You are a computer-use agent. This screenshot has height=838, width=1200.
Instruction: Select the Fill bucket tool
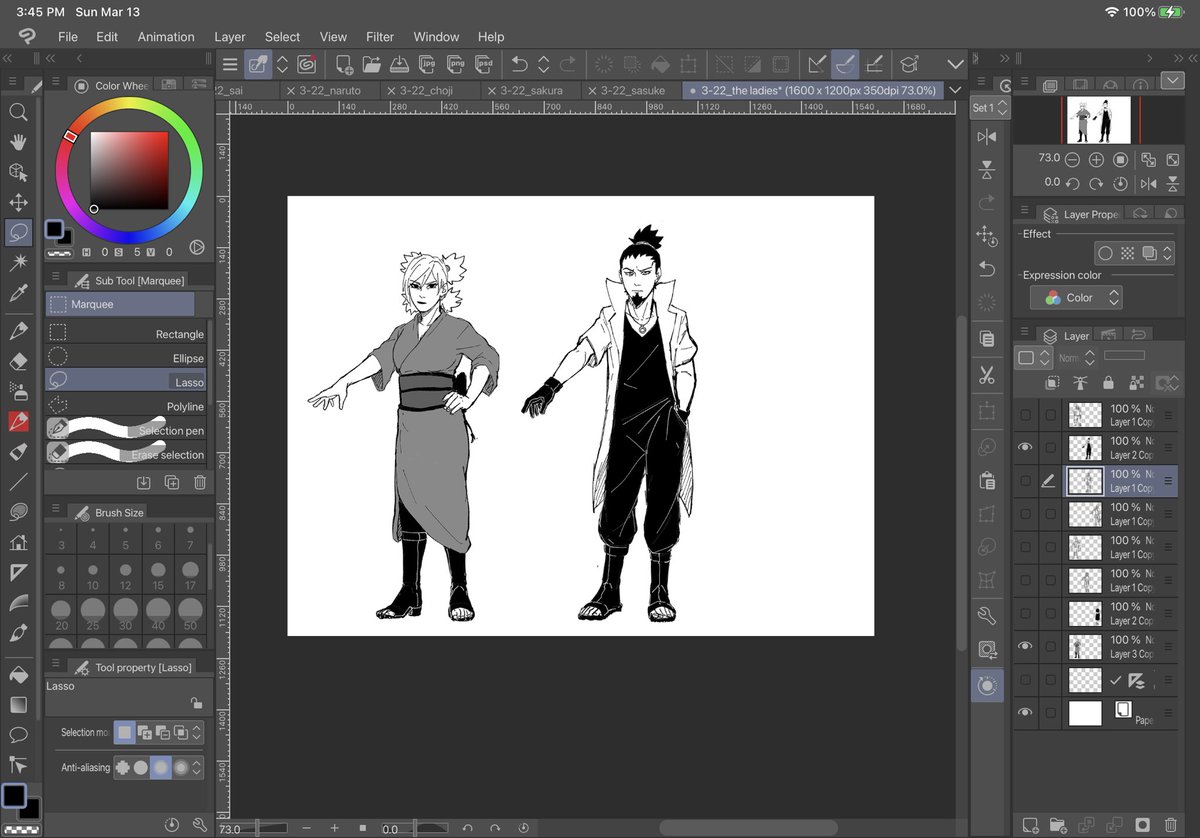tap(18, 673)
